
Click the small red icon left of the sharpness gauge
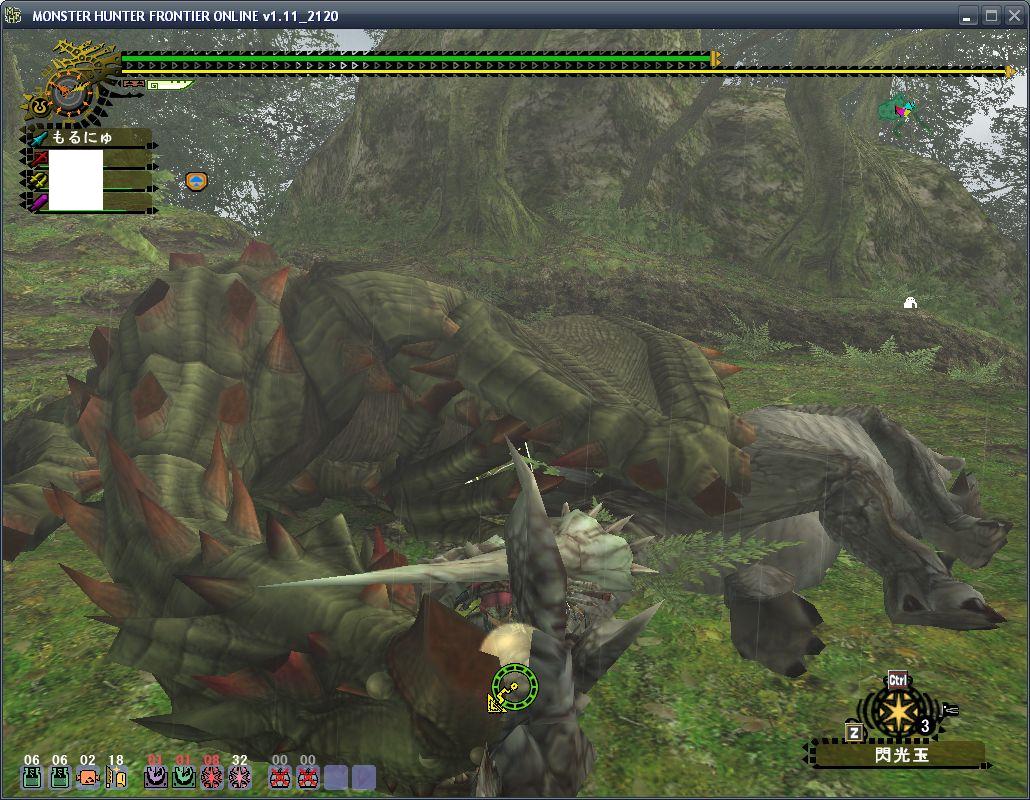133,84
